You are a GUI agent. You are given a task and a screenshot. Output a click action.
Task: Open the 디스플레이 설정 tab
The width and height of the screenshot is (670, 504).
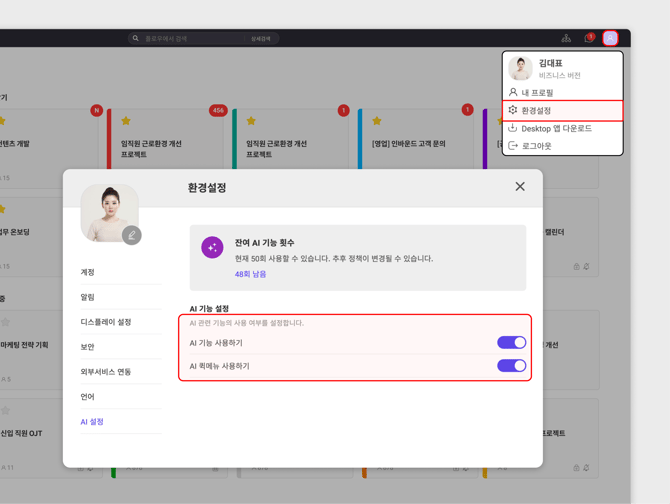121,322
